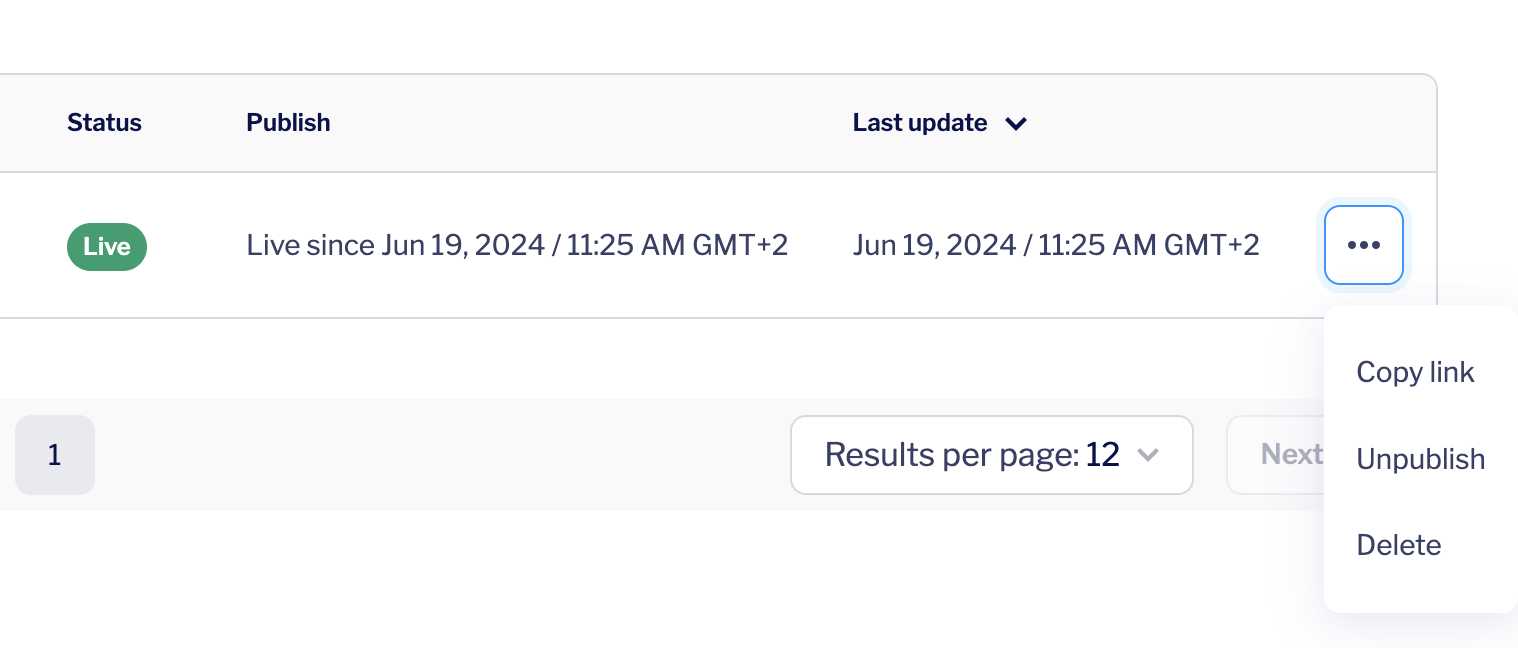Click the chevron in Results per page

click(1148, 455)
